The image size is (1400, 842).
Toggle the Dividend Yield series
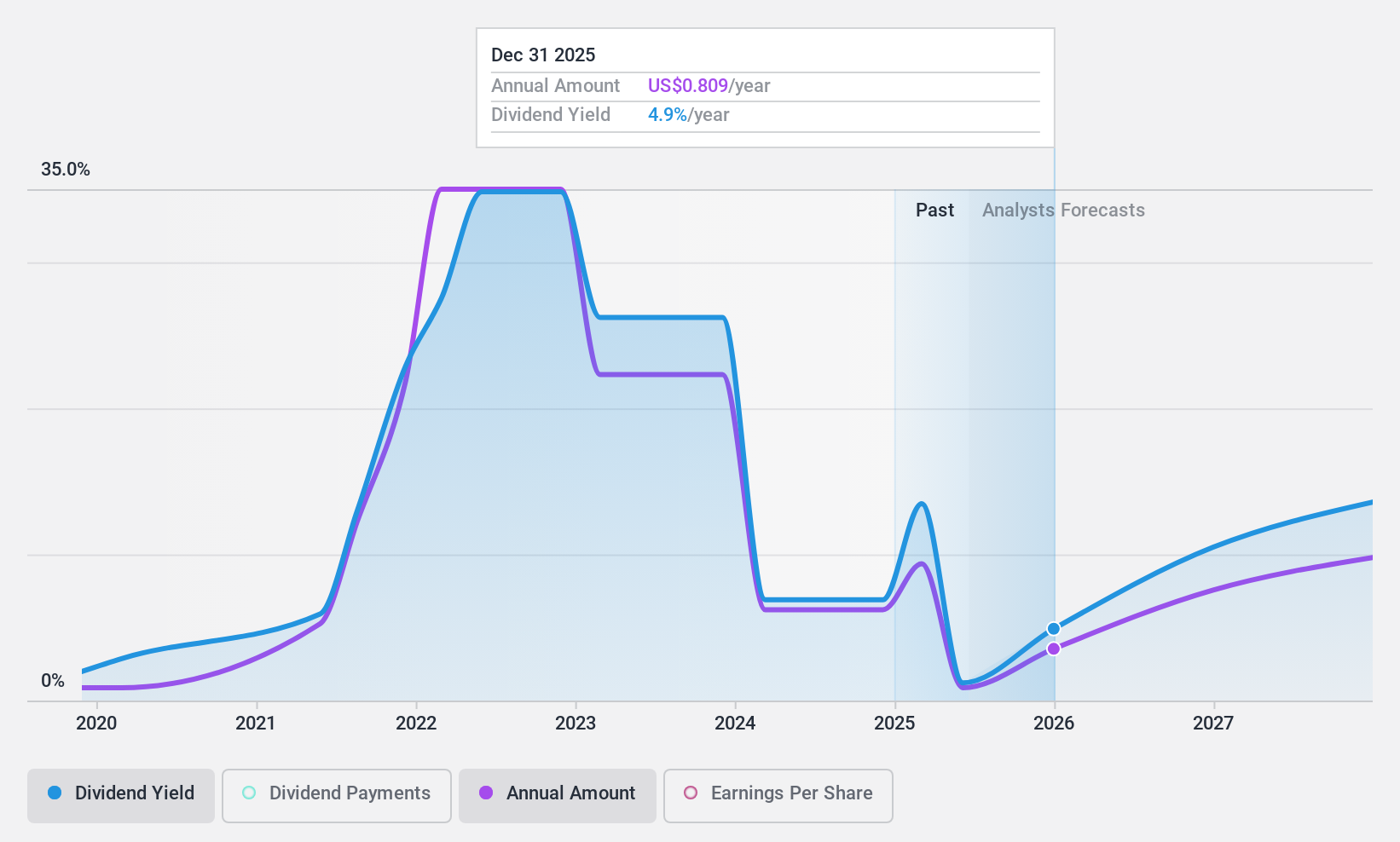pos(121,796)
